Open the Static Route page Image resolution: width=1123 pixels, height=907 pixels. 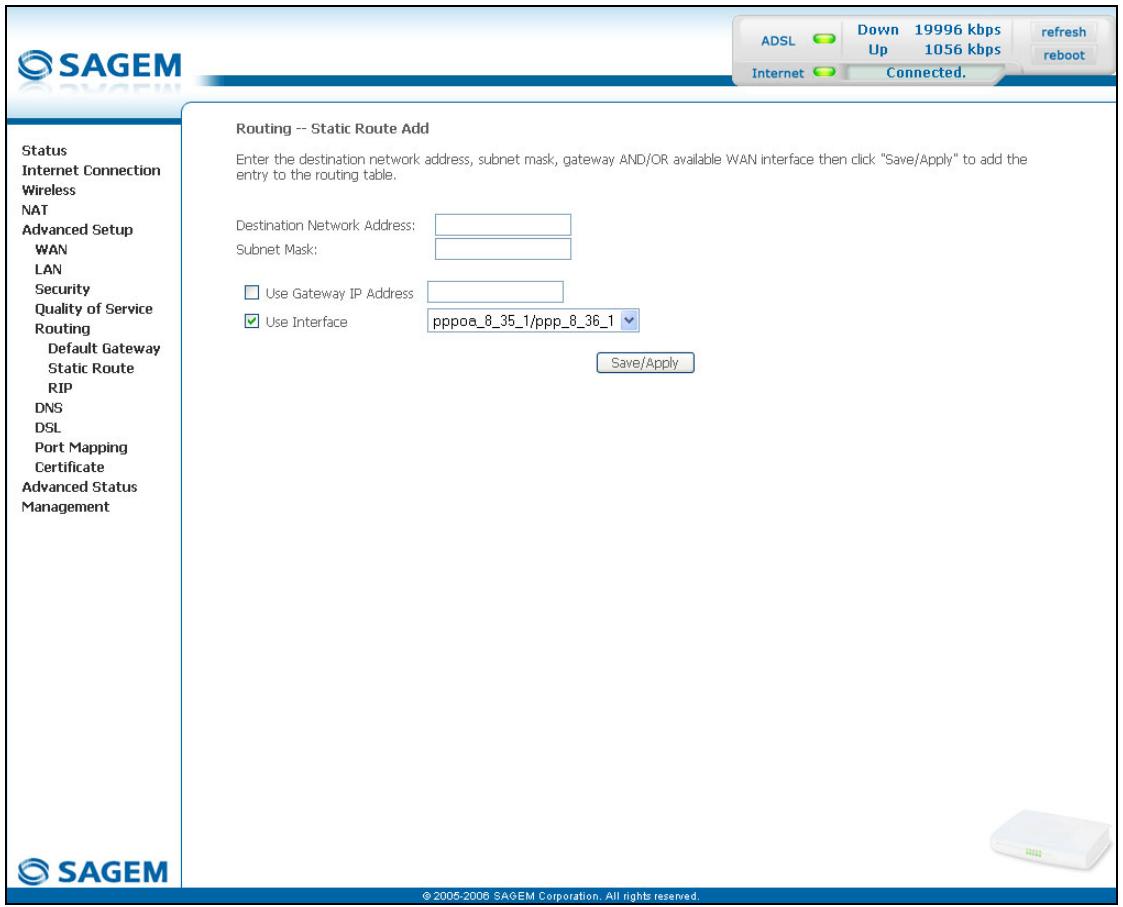[x=91, y=368]
